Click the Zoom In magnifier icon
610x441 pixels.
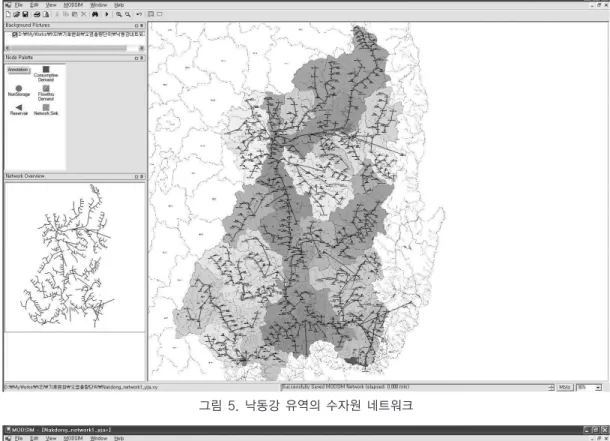point(119,14)
